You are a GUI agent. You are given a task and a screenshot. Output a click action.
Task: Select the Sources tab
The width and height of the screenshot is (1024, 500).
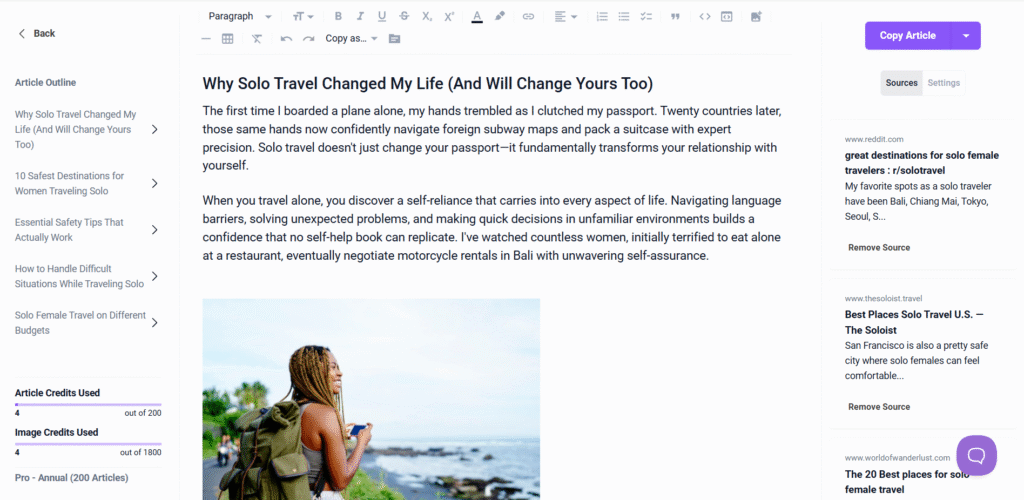click(901, 83)
